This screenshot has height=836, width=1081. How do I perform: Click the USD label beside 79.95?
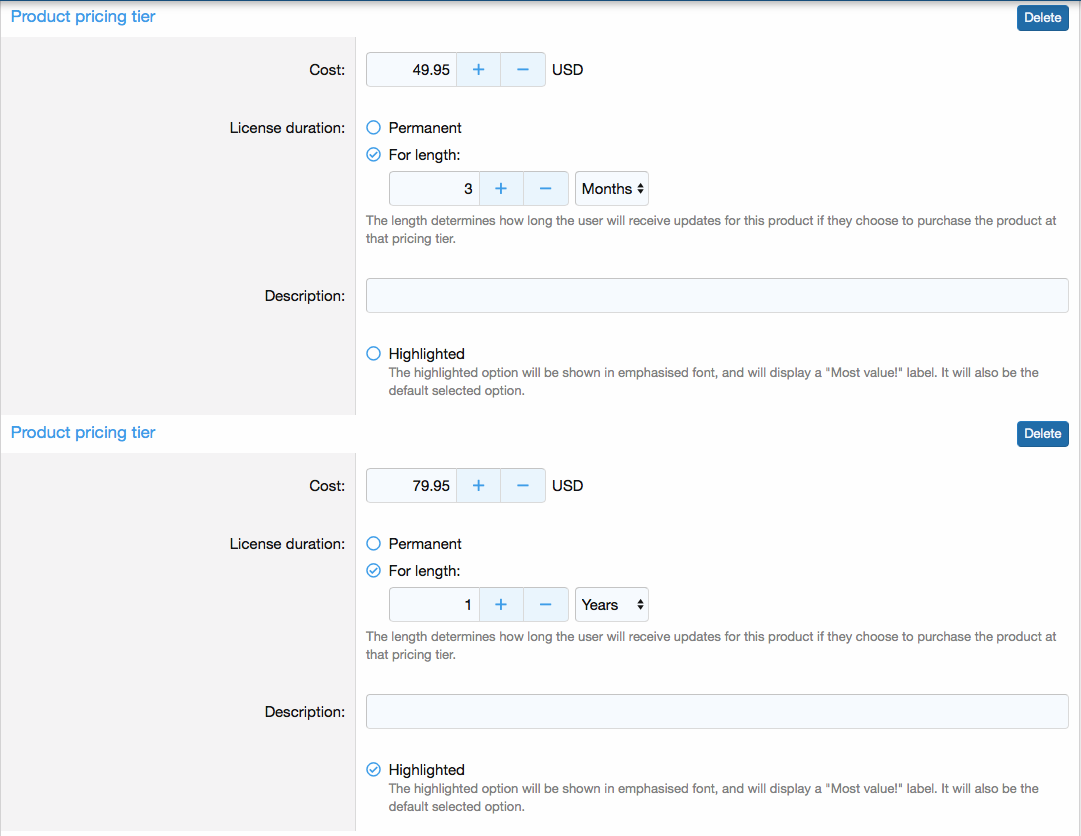567,486
